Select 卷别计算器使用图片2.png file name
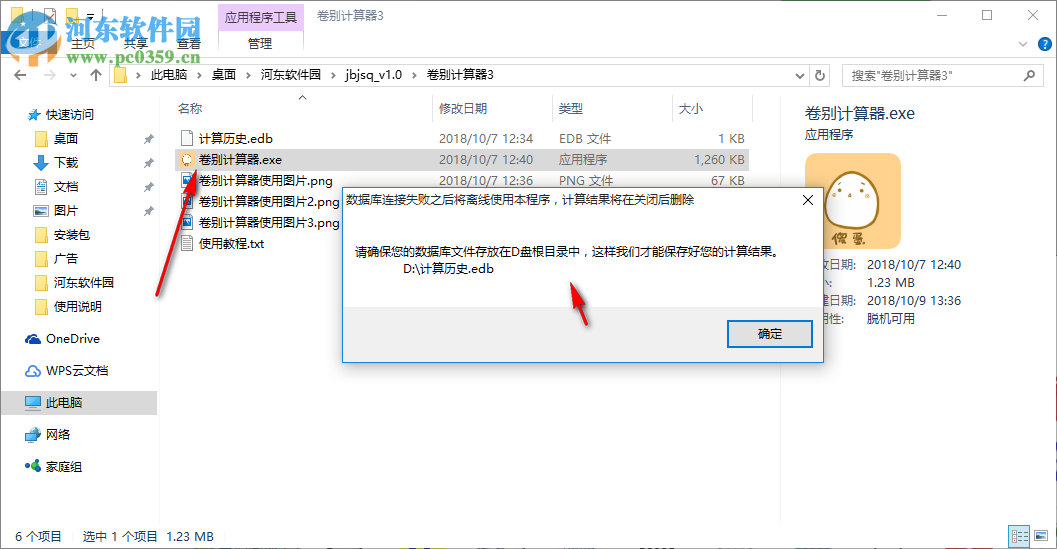 click(269, 202)
